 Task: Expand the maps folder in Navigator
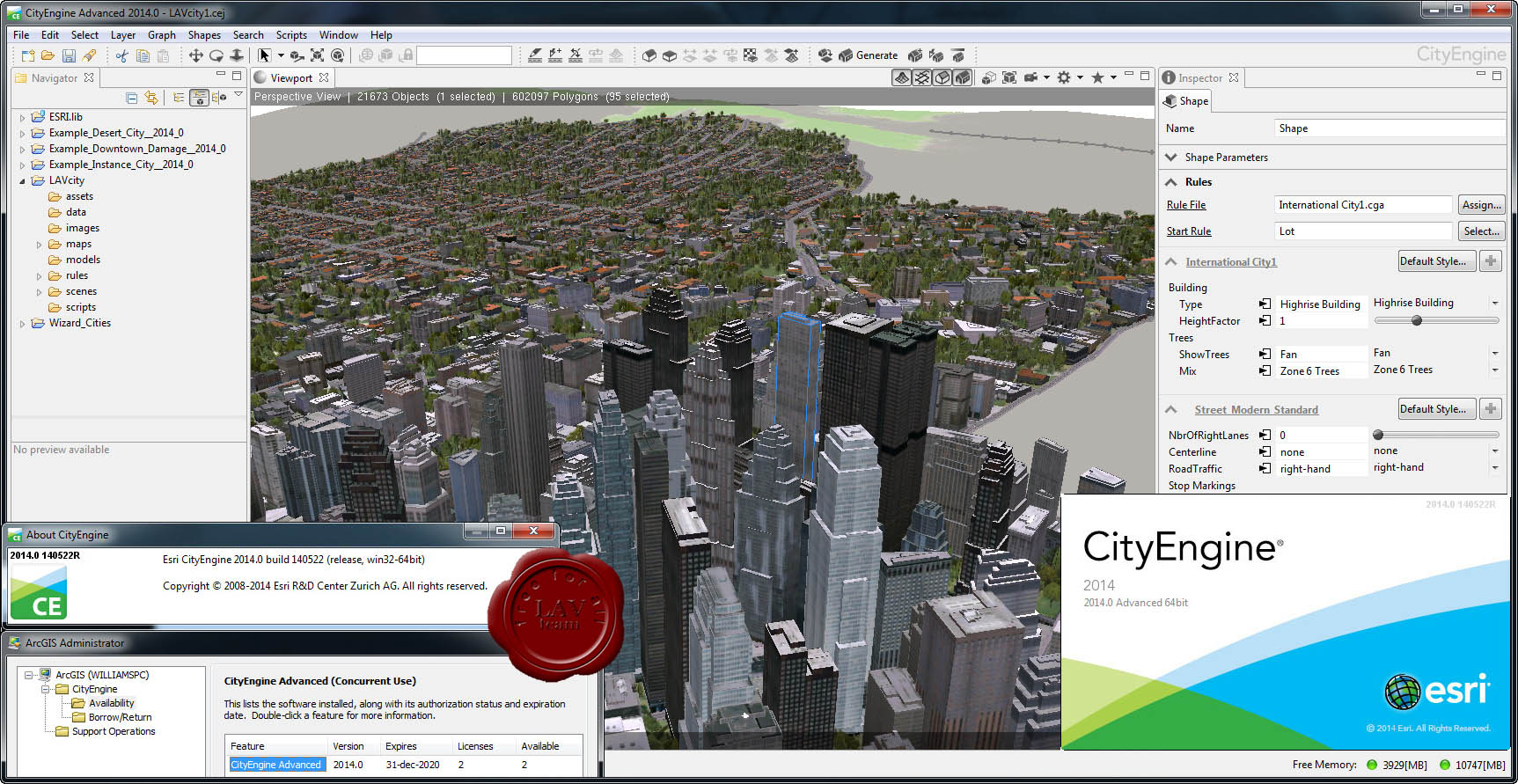click(x=39, y=244)
